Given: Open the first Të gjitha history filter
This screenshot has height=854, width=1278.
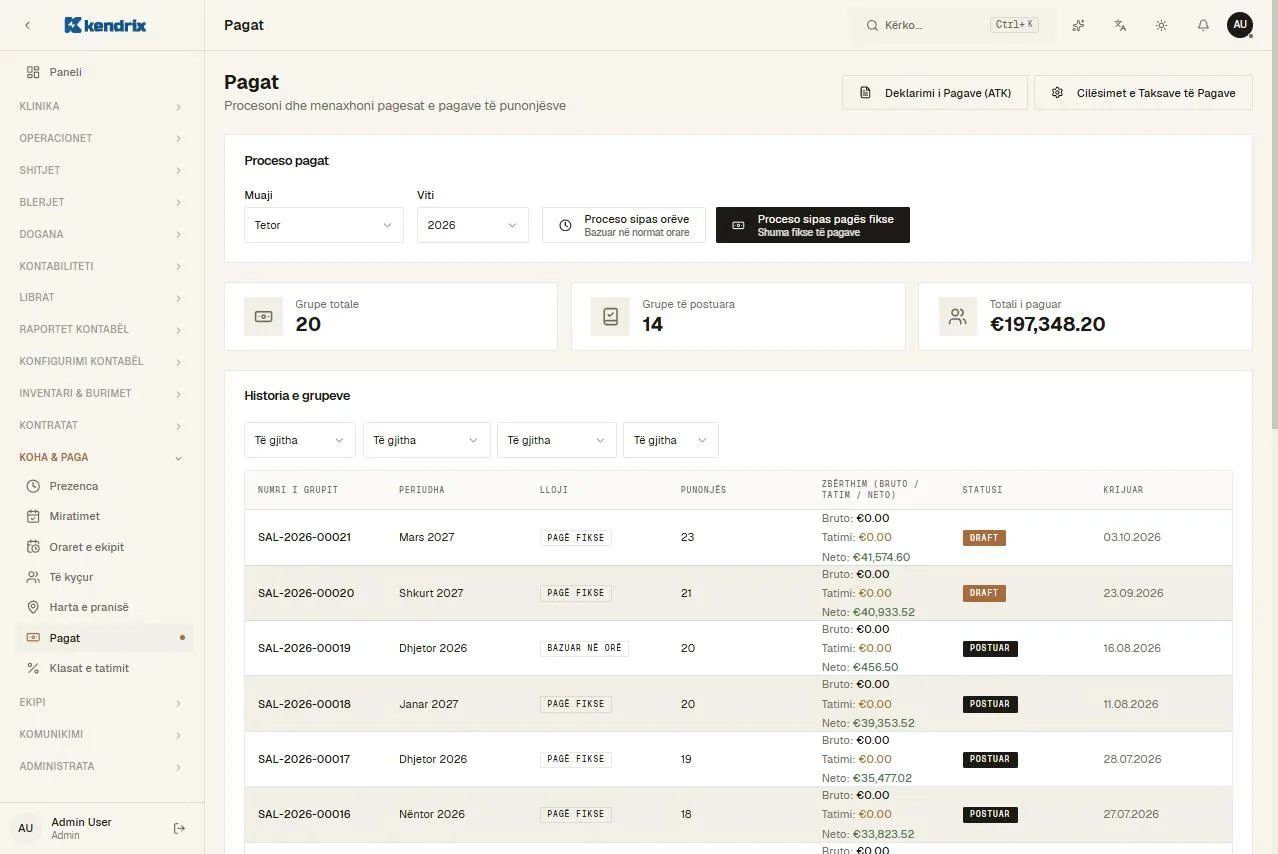Looking at the screenshot, I should pyautogui.click(x=300, y=440).
